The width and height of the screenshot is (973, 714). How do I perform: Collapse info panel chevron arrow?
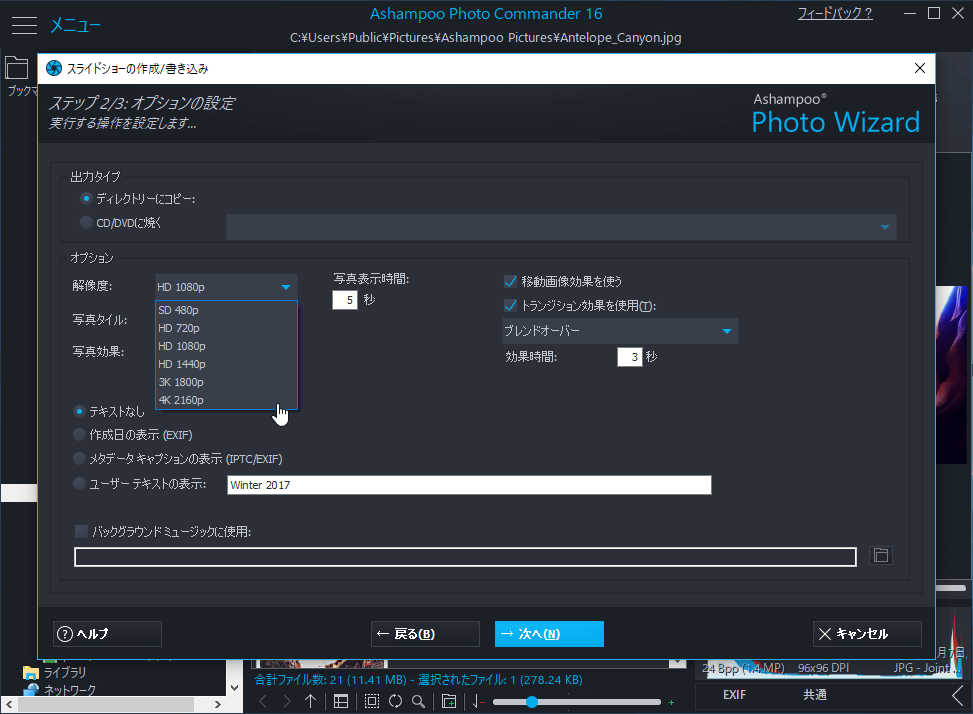958,695
